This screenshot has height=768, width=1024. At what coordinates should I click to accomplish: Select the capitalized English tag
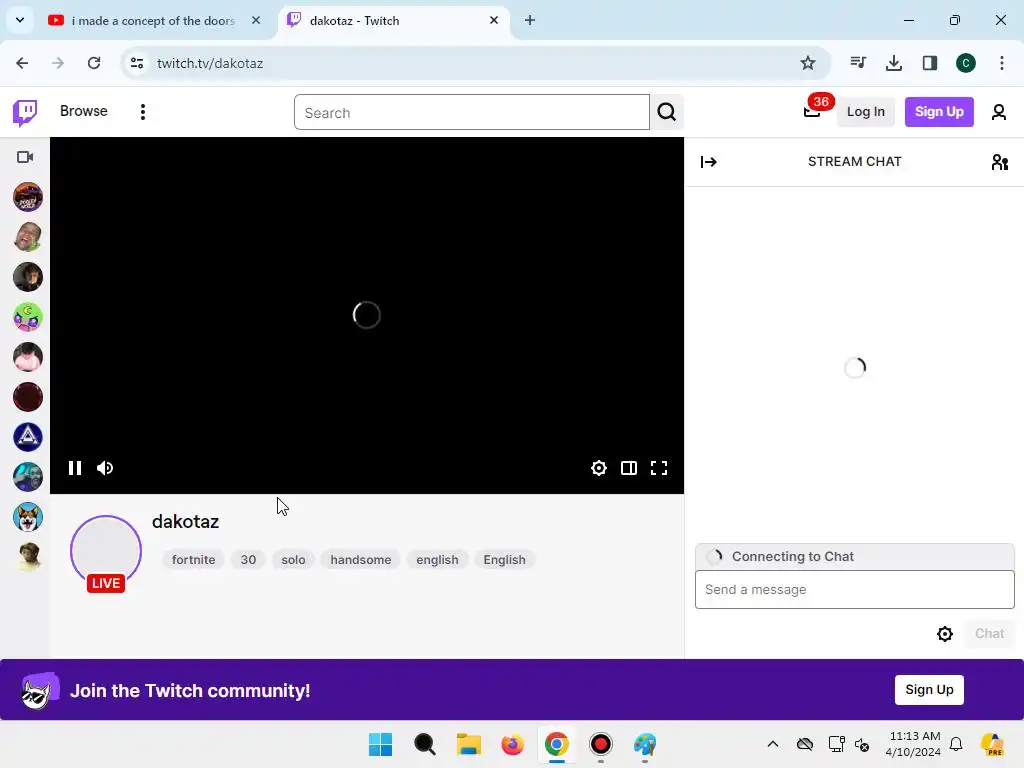(x=504, y=560)
